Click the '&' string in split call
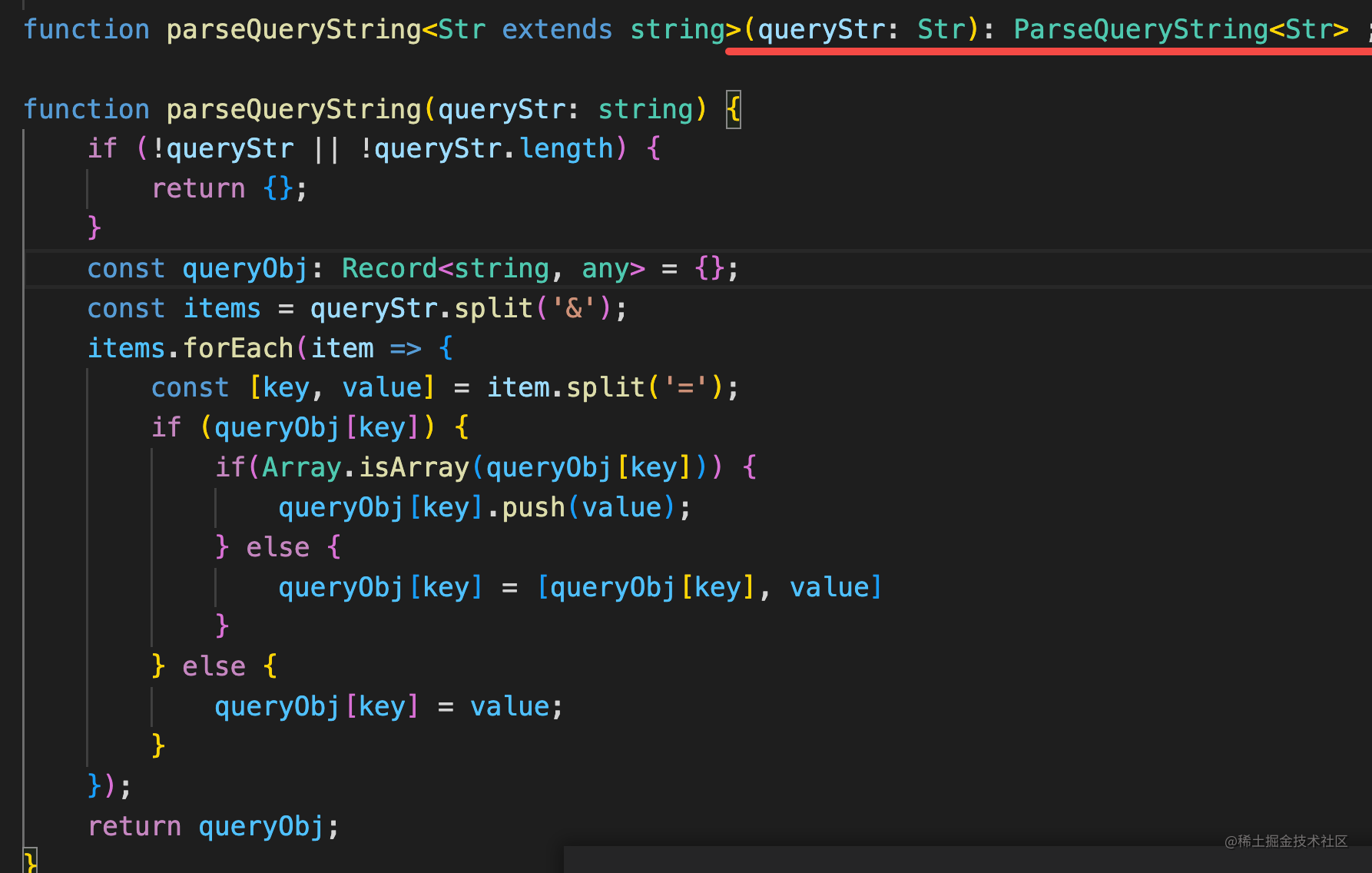This screenshot has width=1372, height=873. 573,308
